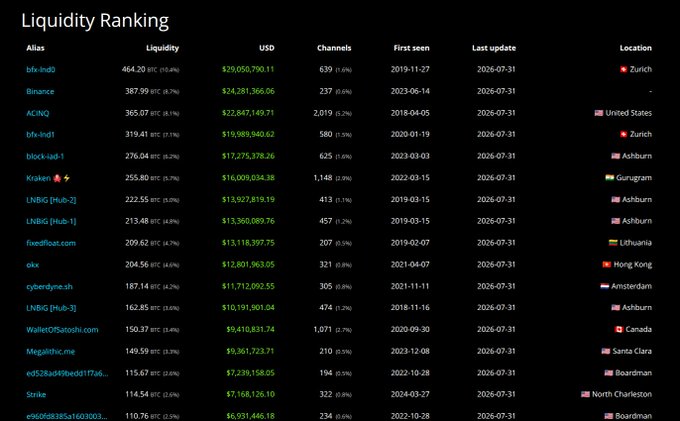
Task: Click the USD column header
Action: tap(267, 48)
